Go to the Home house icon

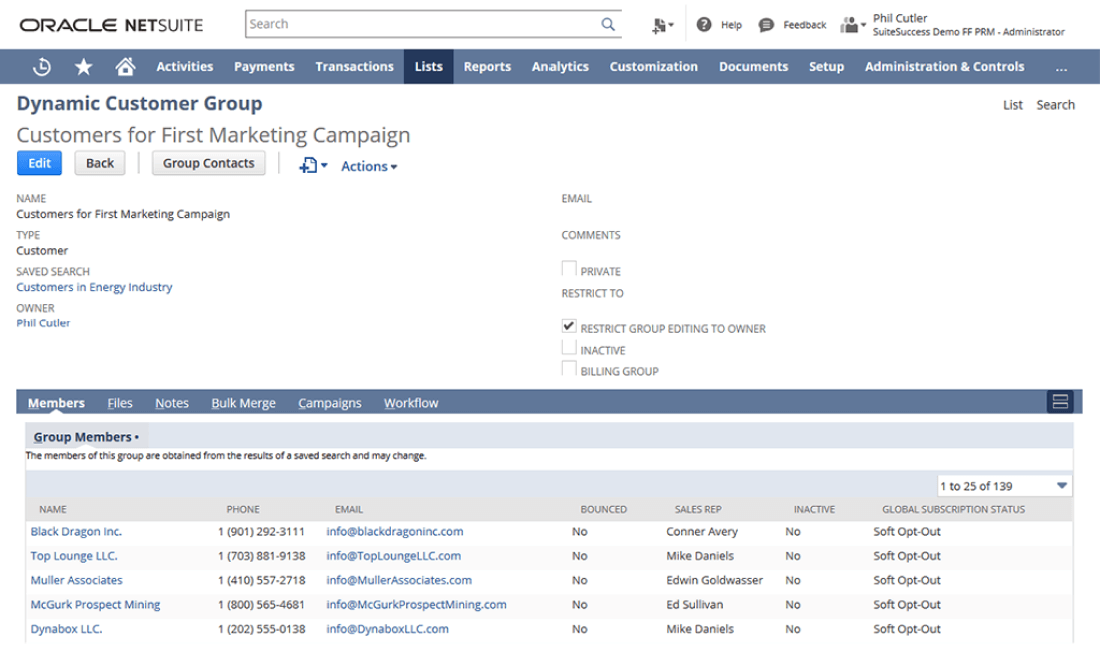125,67
